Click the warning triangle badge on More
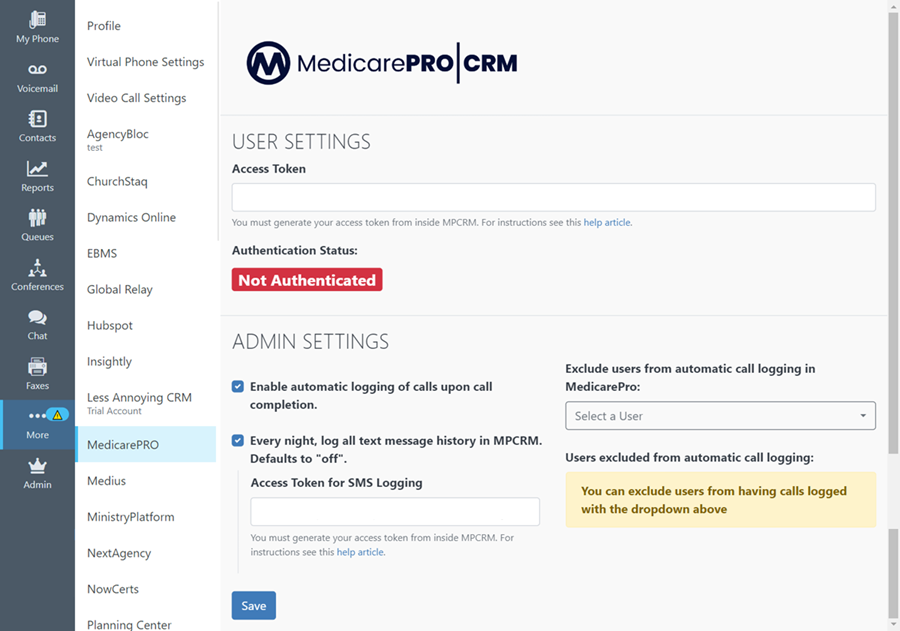This screenshot has width=900, height=631. click(57, 415)
